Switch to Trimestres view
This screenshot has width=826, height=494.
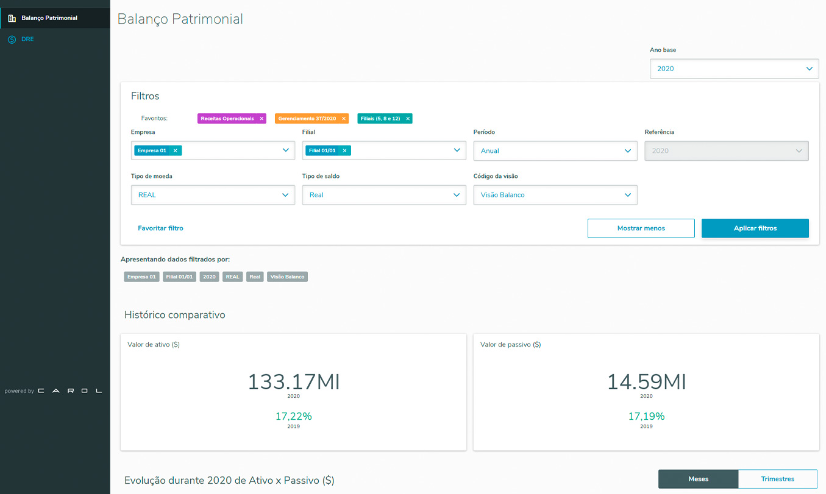click(777, 479)
